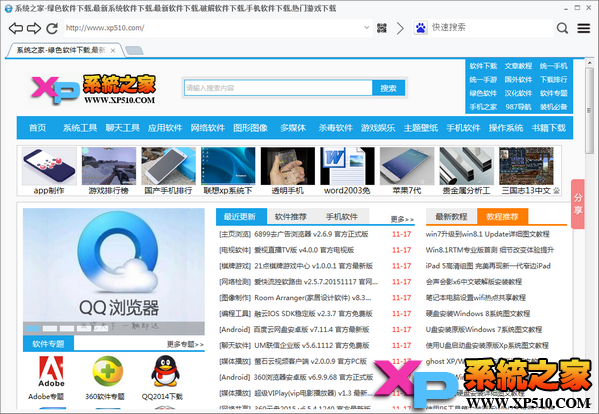Open 装机必备 in the top-right link box
Image resolution: width=599 pixels, height=414 pixels.
click(x=554, y=107)
